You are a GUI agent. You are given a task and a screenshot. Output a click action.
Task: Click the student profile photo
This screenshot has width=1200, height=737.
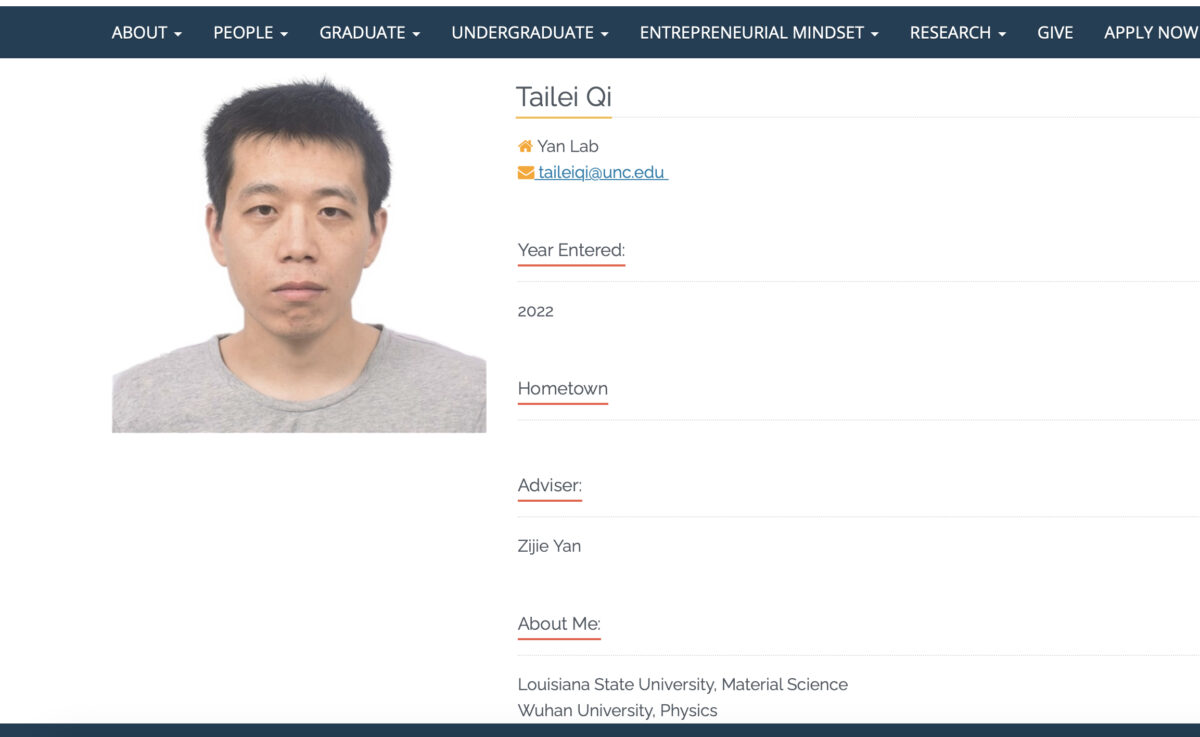(298, 256)
